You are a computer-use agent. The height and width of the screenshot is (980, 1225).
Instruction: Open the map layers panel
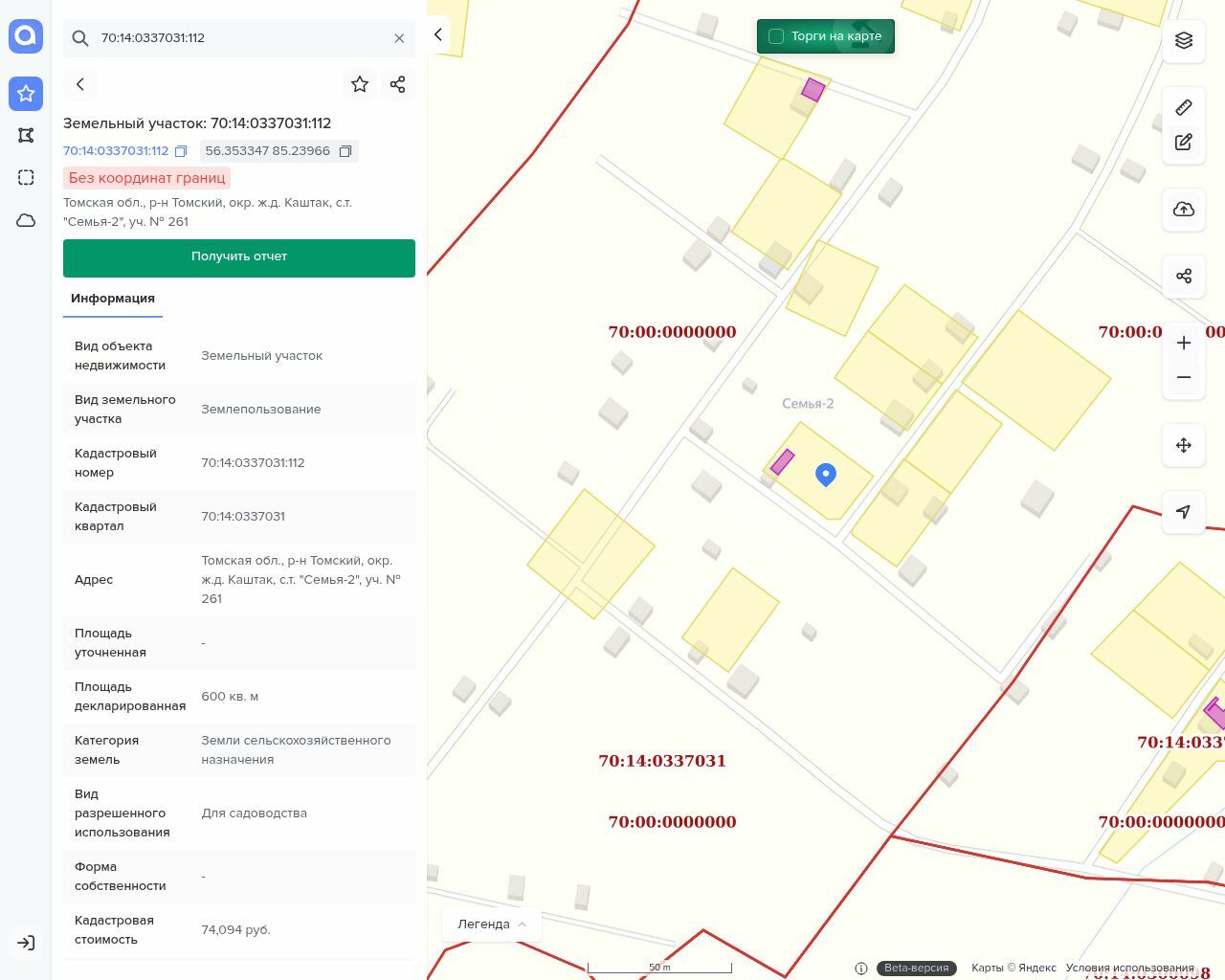tap(1184, 40)
